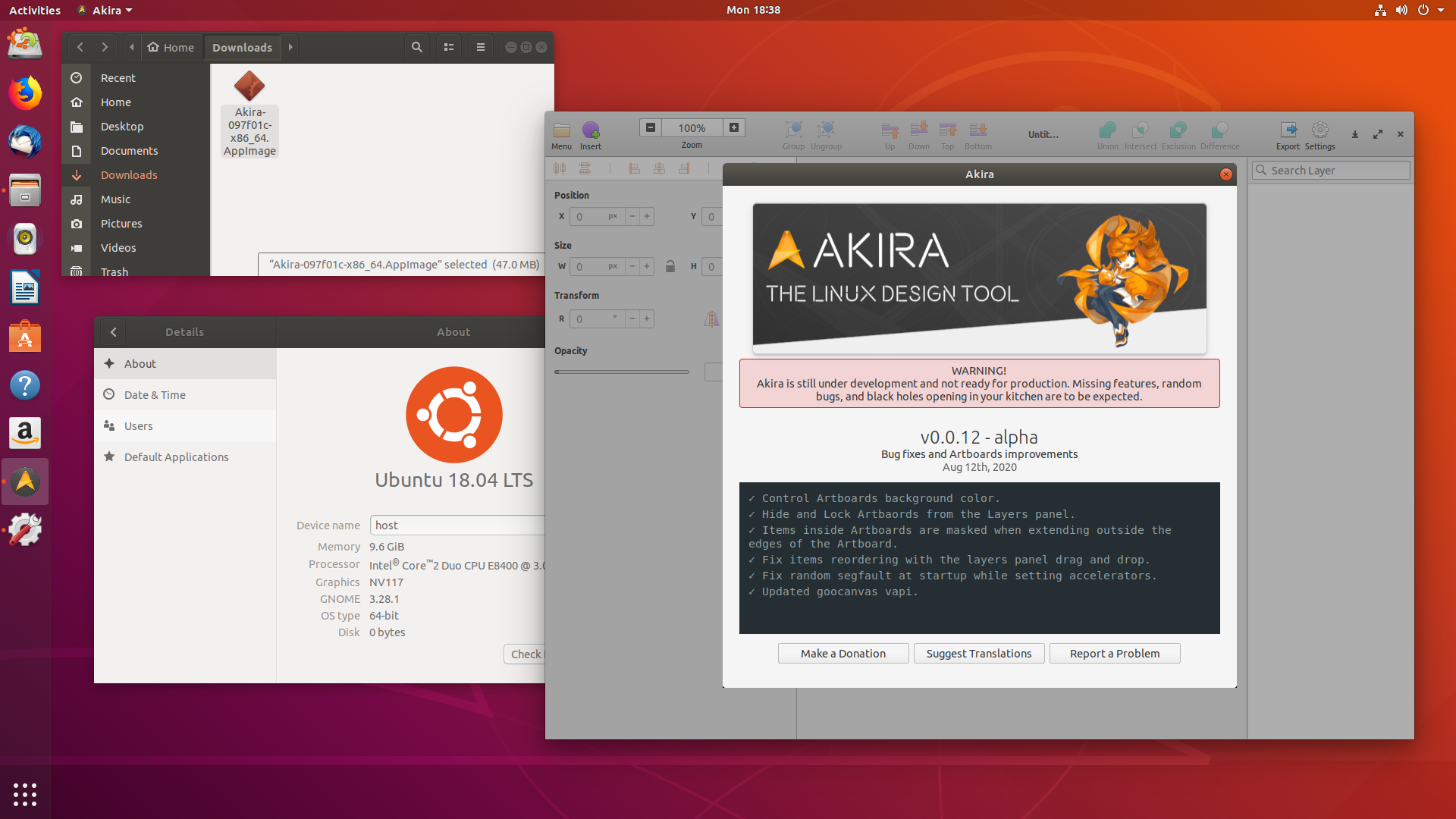Click the Home path button in Files
Screen dimensions: 1456x819
[x=171, y=47]
